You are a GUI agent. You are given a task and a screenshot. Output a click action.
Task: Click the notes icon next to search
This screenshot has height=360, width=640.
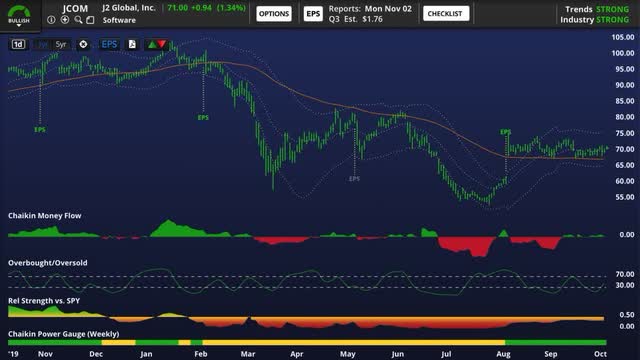[x=91, y=20]
